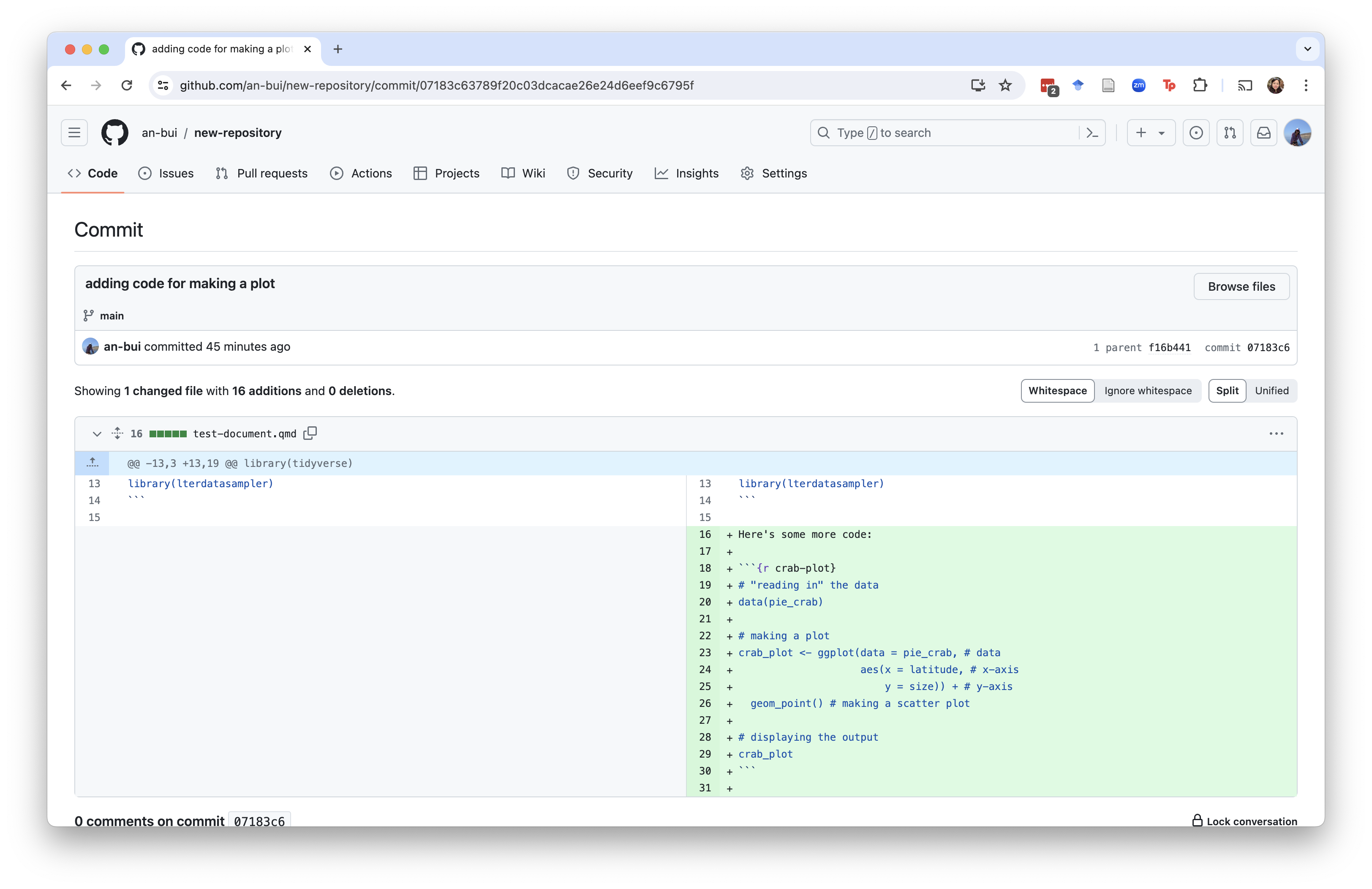Open the hamburger navigation menu

coord(74,133)
